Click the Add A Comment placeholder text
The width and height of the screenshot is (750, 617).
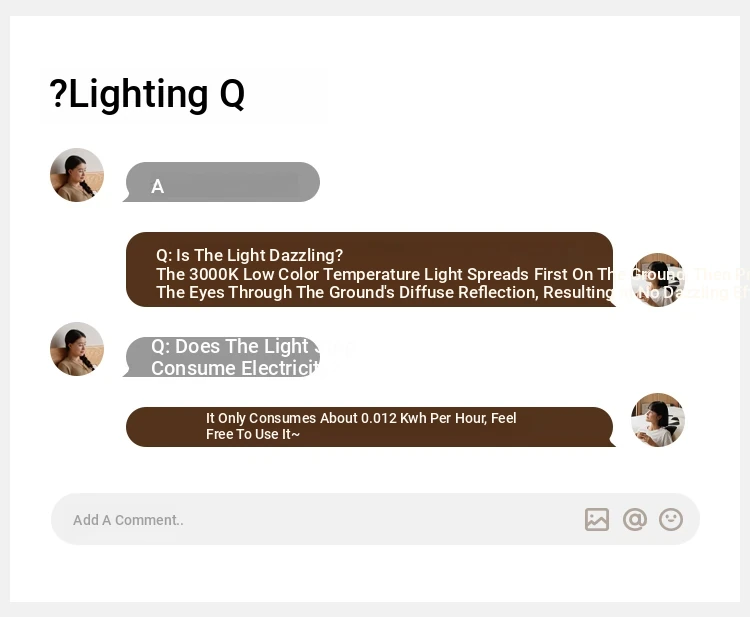tap(128, 520)
